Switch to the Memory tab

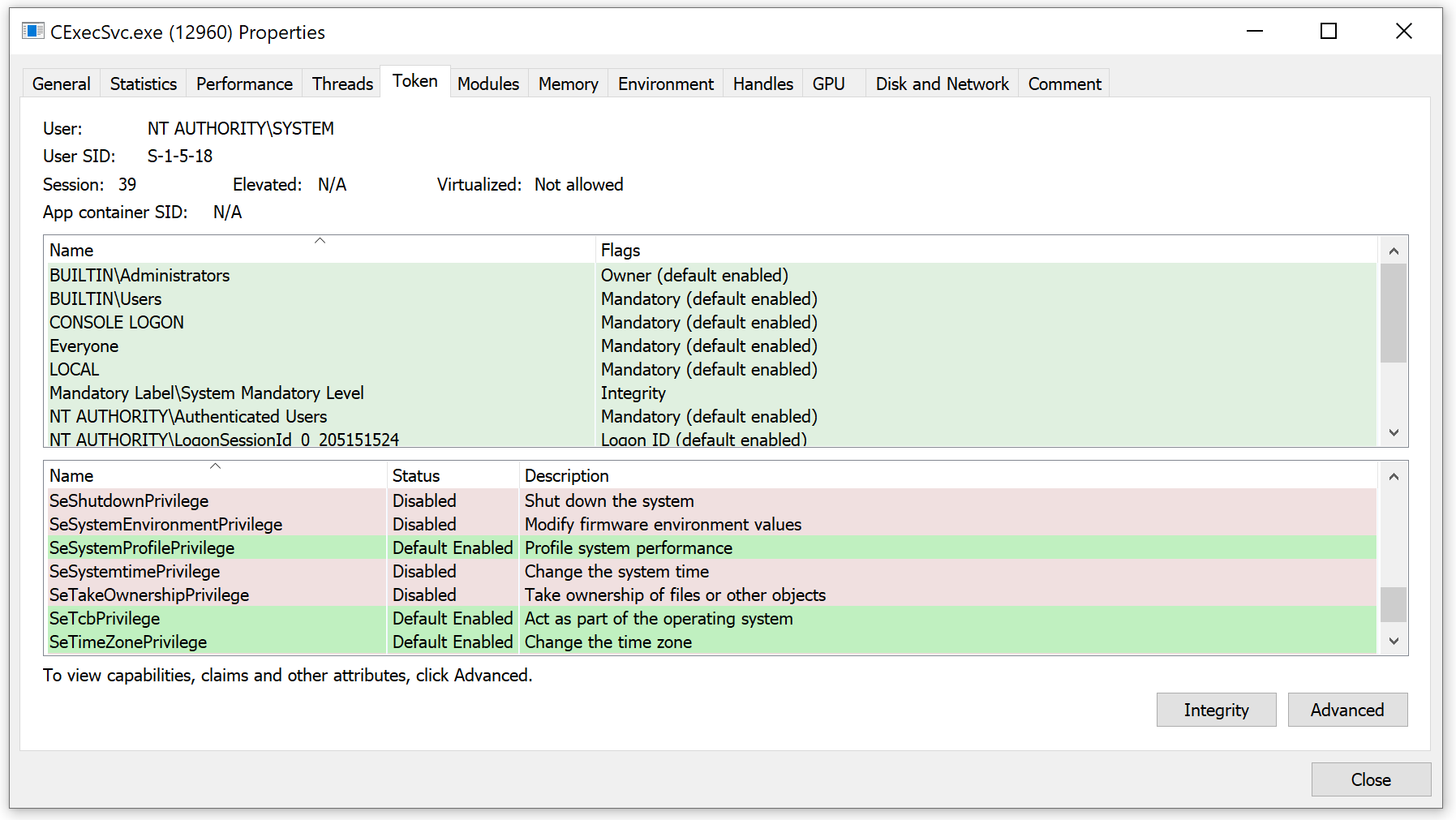[x=569, y=84]
